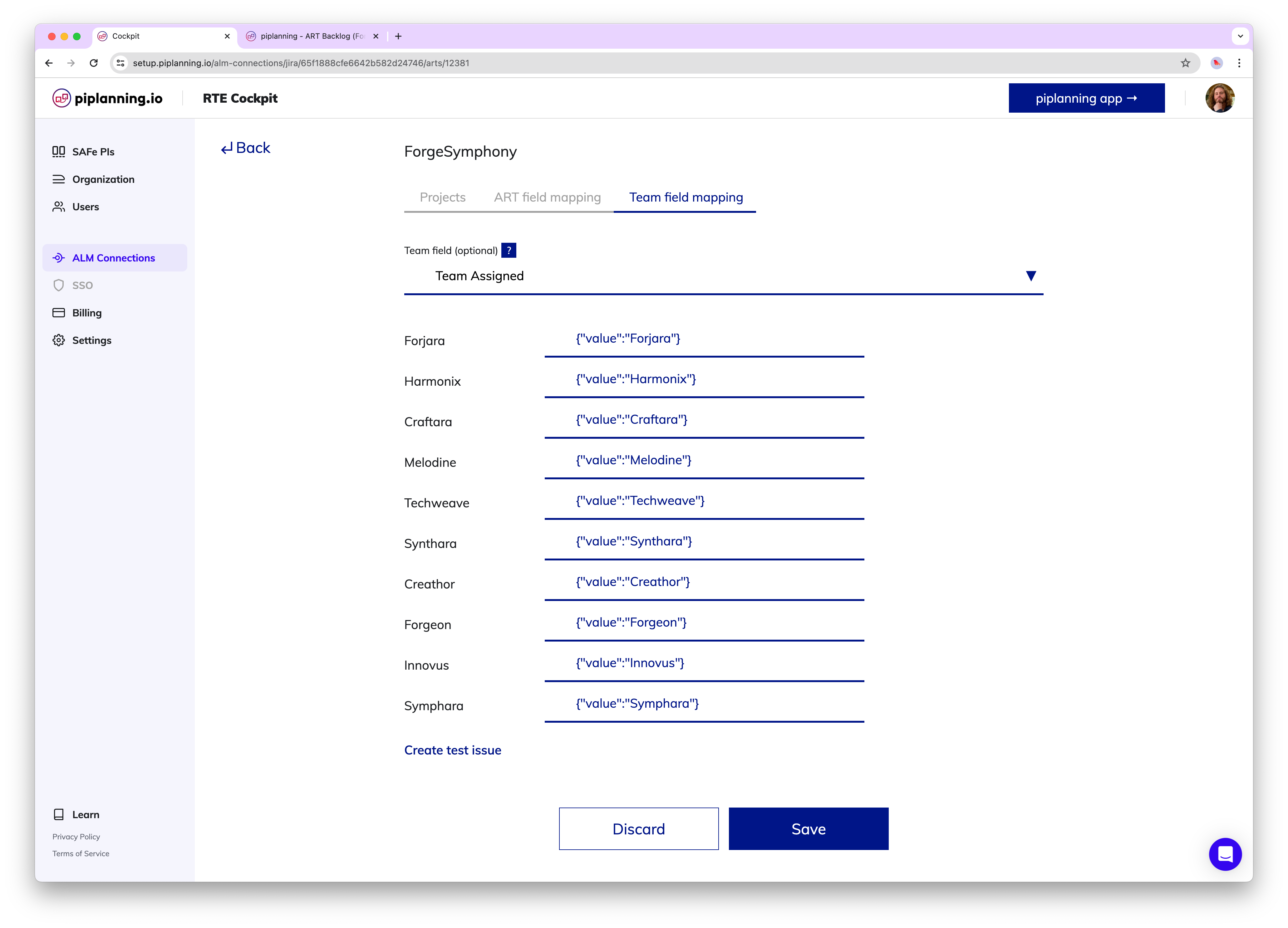Bookmark page with star icon
Image resolution: width=1288 pixels, height=928 pixels.
point(1185,63)
